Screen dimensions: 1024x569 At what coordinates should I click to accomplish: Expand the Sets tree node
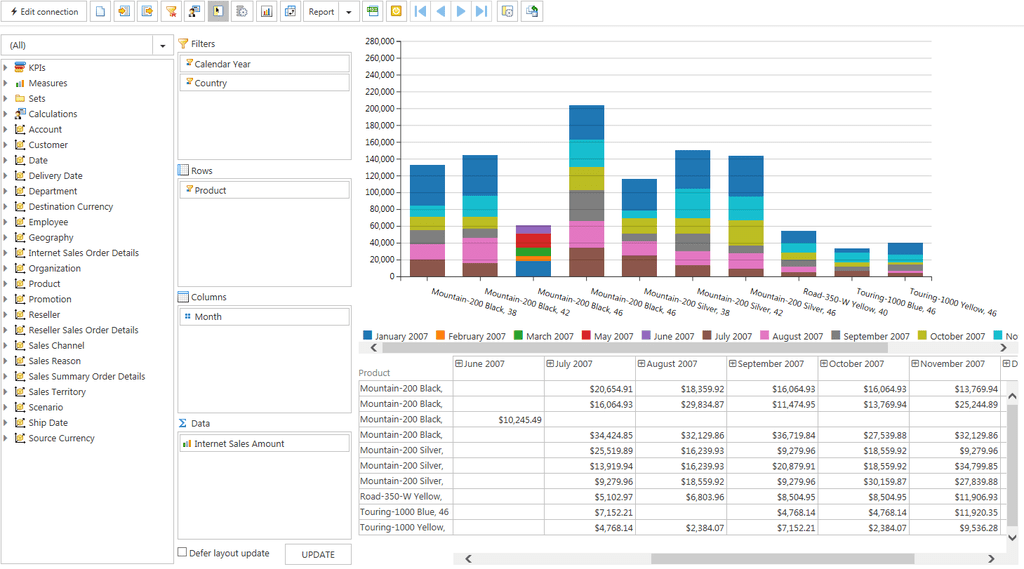(5, 99)
